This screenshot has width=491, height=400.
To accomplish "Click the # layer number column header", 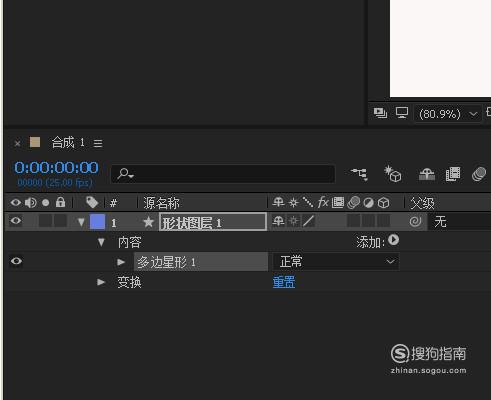I will (114, 203).
